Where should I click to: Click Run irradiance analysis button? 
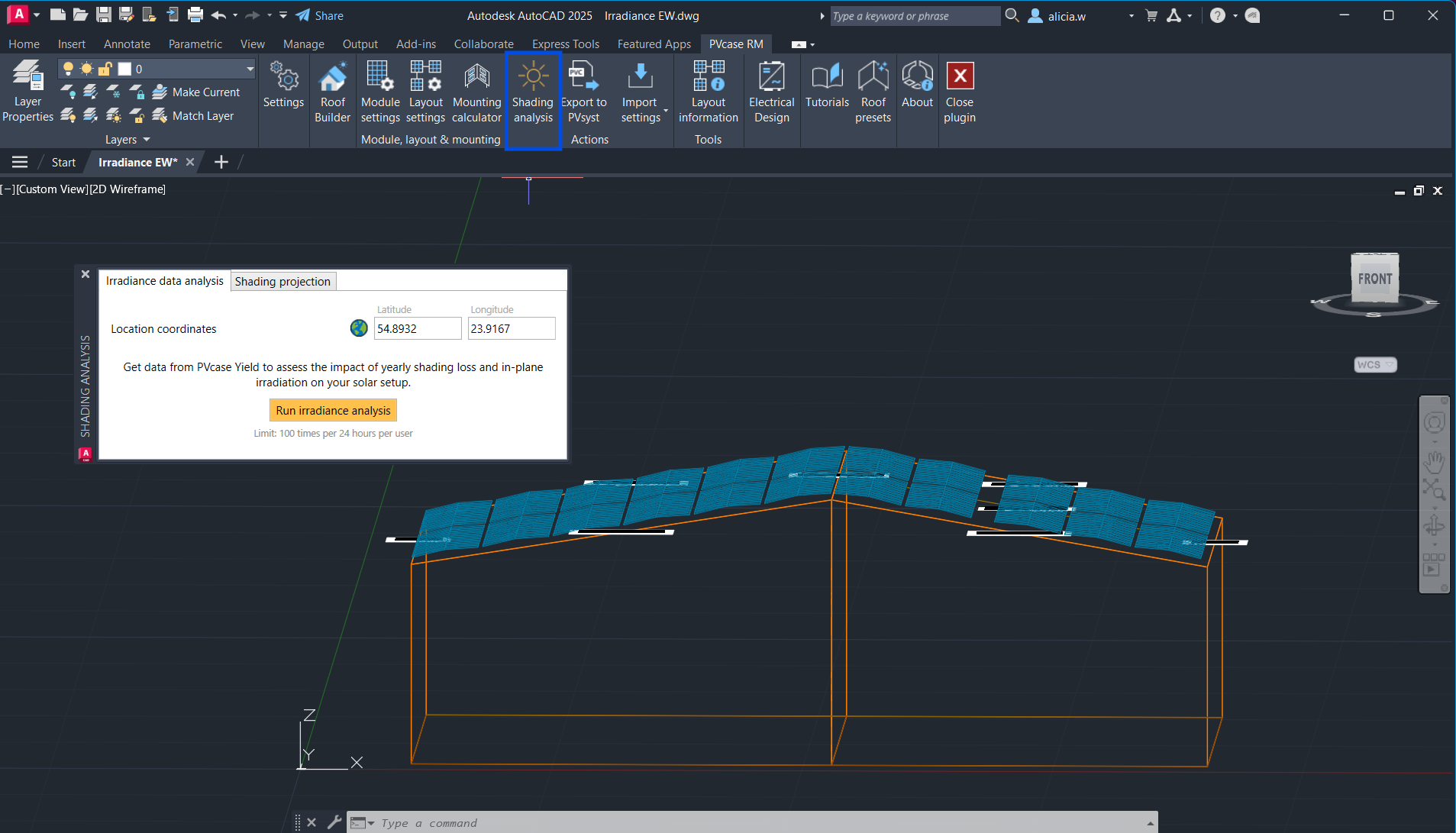[x=333, y=410]
